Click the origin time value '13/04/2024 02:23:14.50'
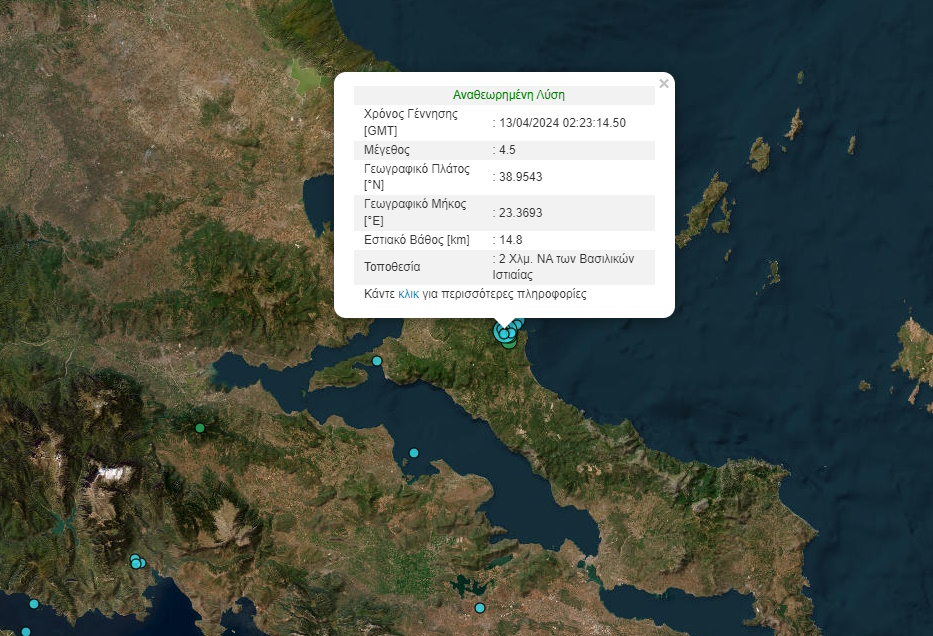The width and height of the screenshot is (933, 636). 562,123
